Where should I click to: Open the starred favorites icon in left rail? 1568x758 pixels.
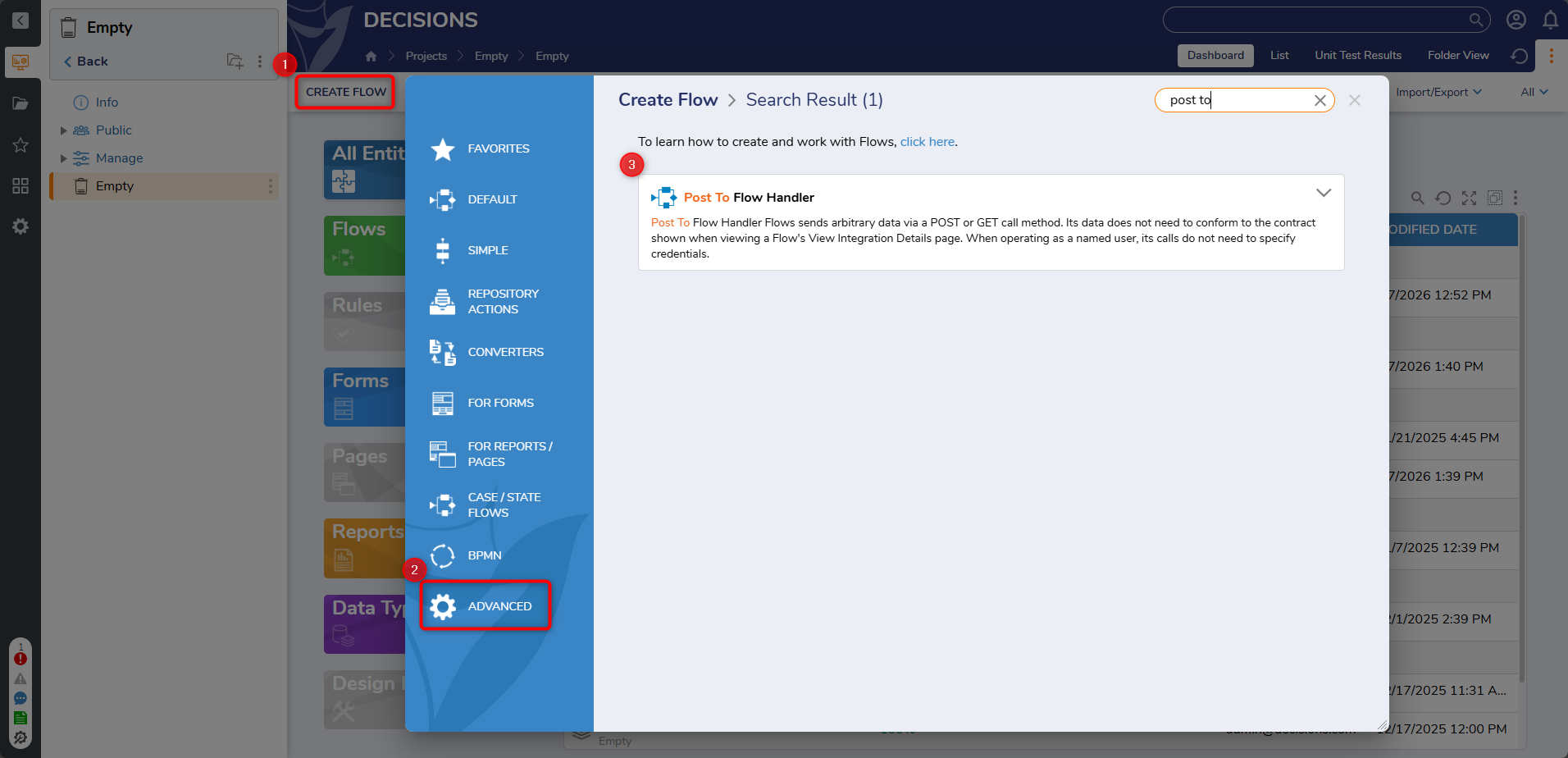(21, 145)
